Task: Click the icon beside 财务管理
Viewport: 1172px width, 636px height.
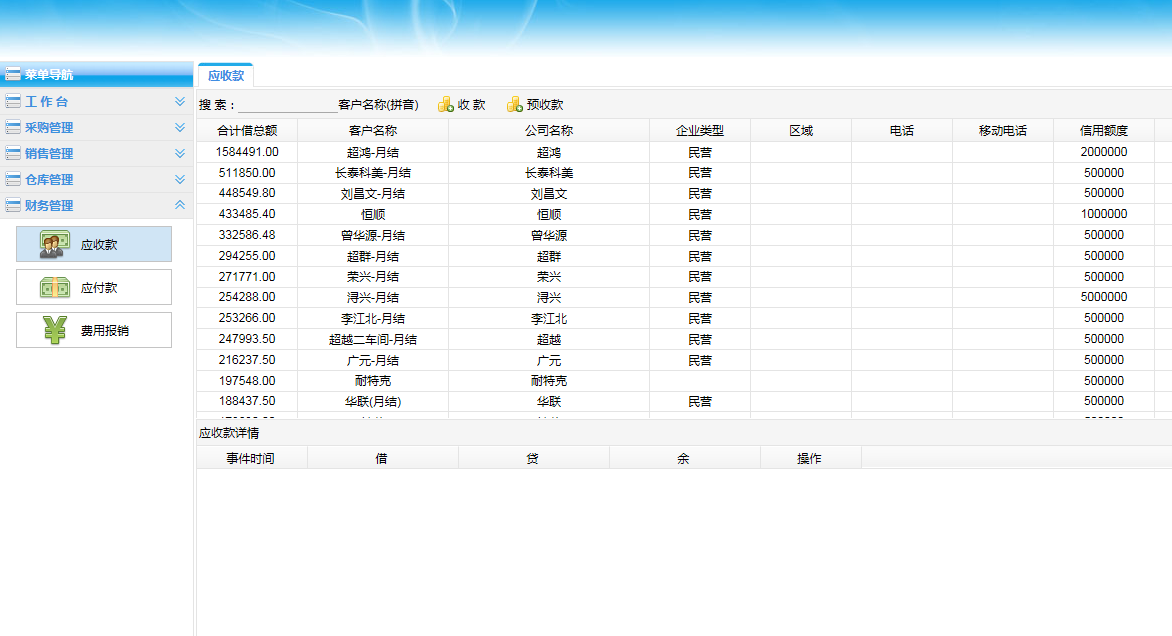Action: click(x=13, y=205)
